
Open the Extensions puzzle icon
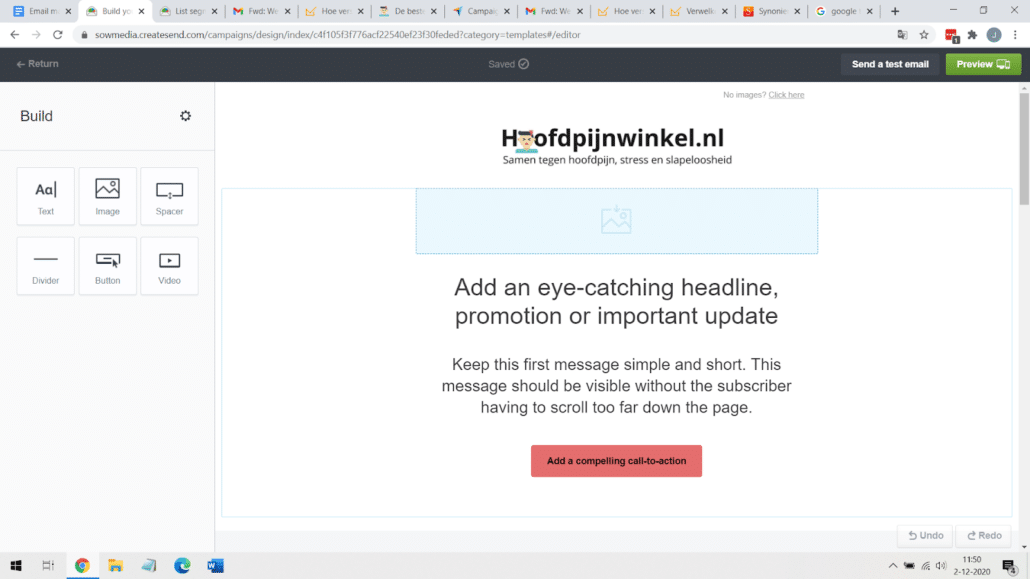pos(972,35)
